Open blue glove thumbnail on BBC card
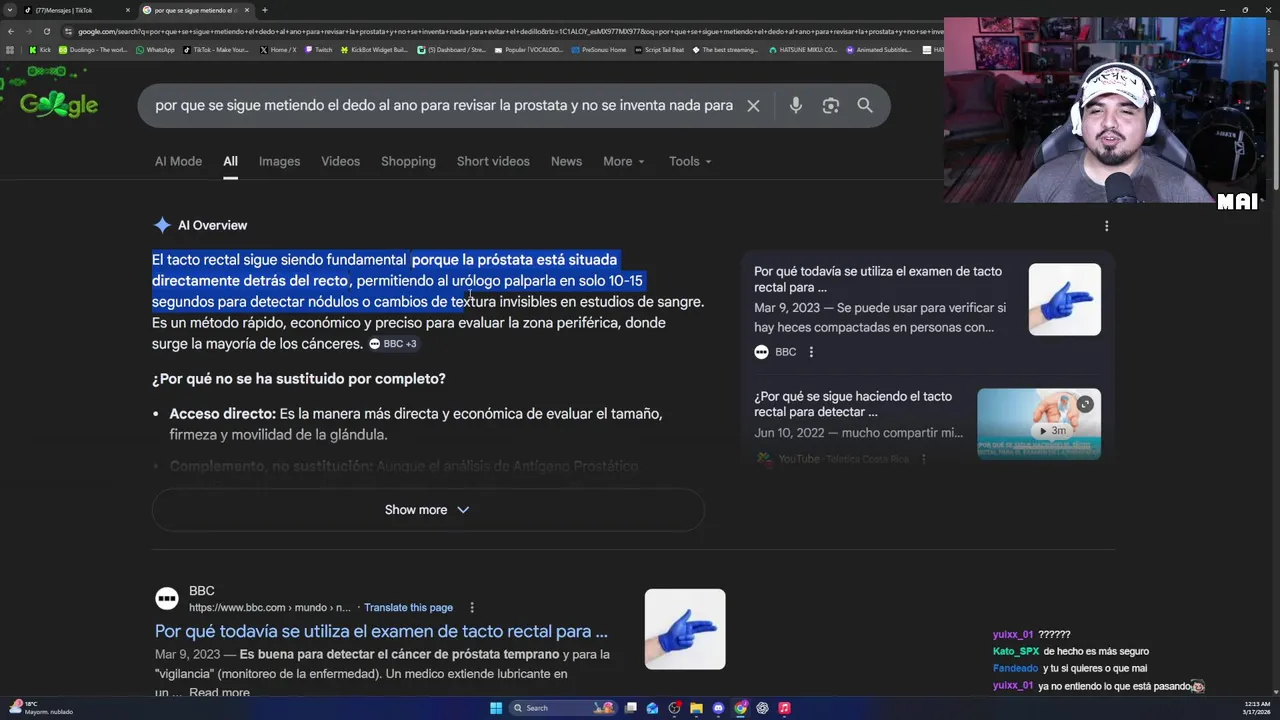The height and width of the screenshot is (720, 1280). [x=1064, y=299]
